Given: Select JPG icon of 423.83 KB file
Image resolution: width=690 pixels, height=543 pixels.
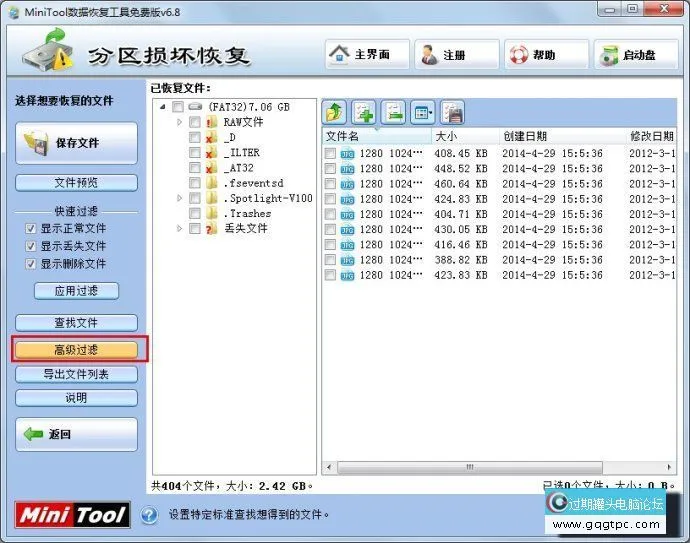Looking at the screenshot, I should point(347,275).
